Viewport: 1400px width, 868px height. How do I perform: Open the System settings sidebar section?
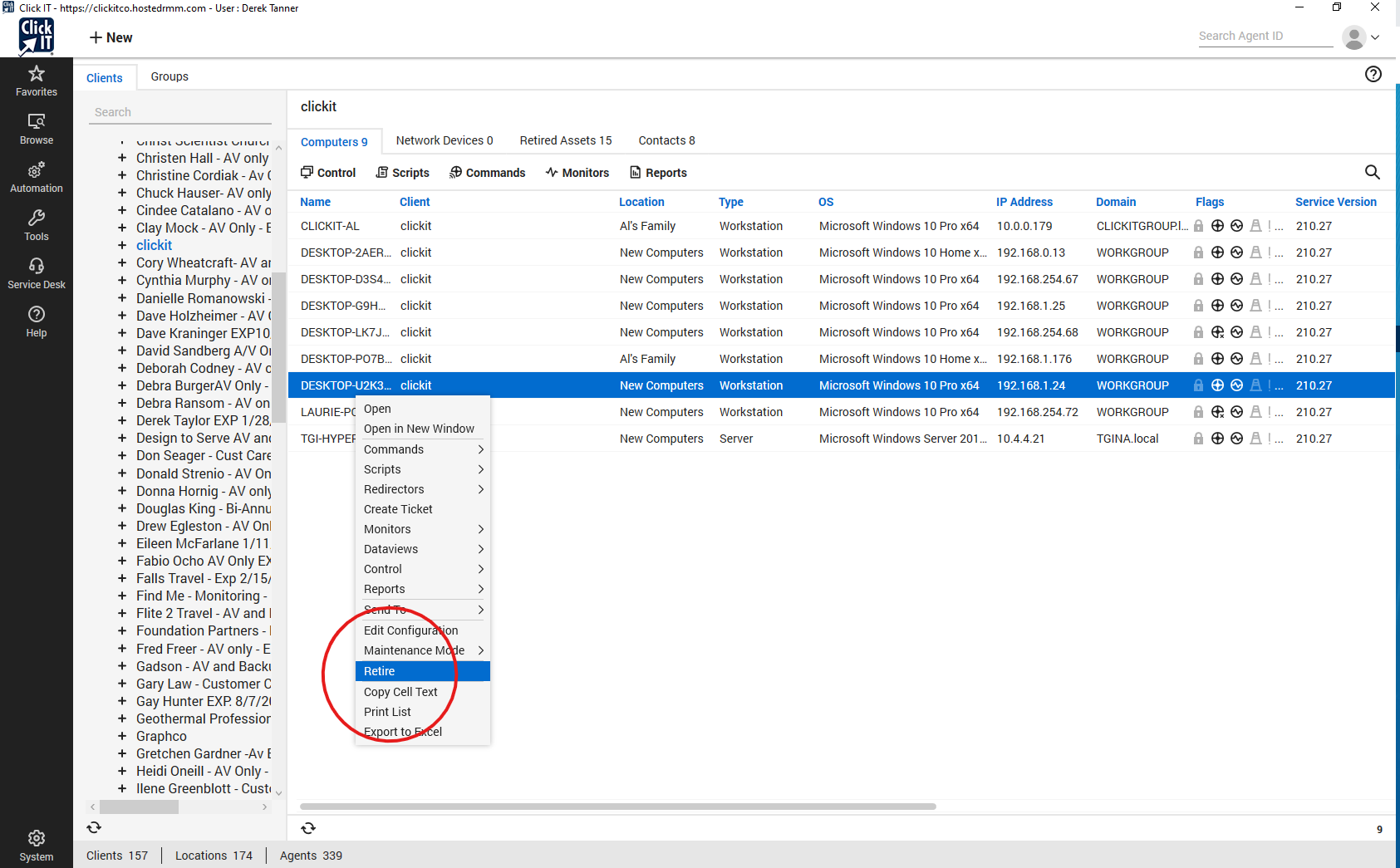coord(37,846)
